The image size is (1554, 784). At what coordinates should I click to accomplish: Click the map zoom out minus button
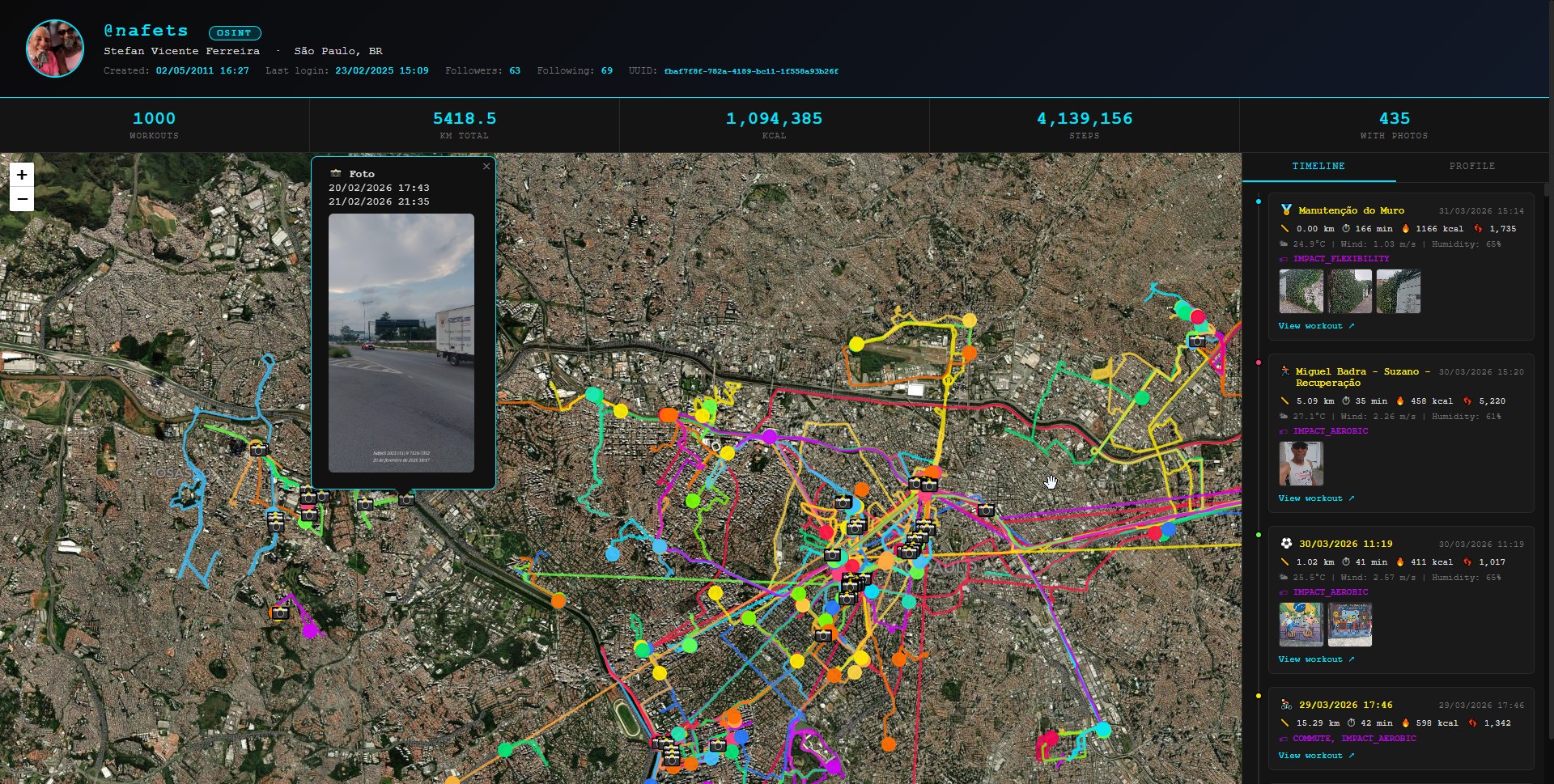click(22, 199)
